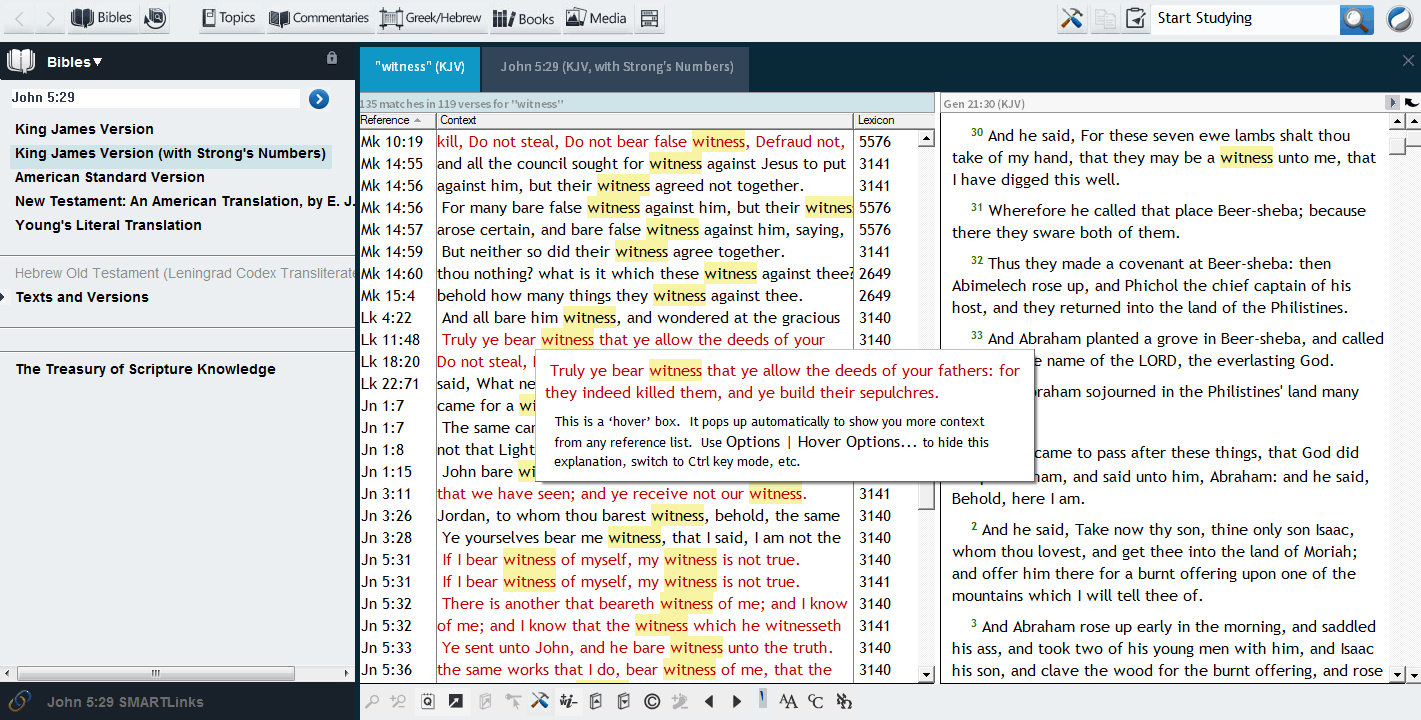Click the John 5:29 reference input box
This screenshot has height=720, width=1421.
pyautogui.click(x=155, y=98)
